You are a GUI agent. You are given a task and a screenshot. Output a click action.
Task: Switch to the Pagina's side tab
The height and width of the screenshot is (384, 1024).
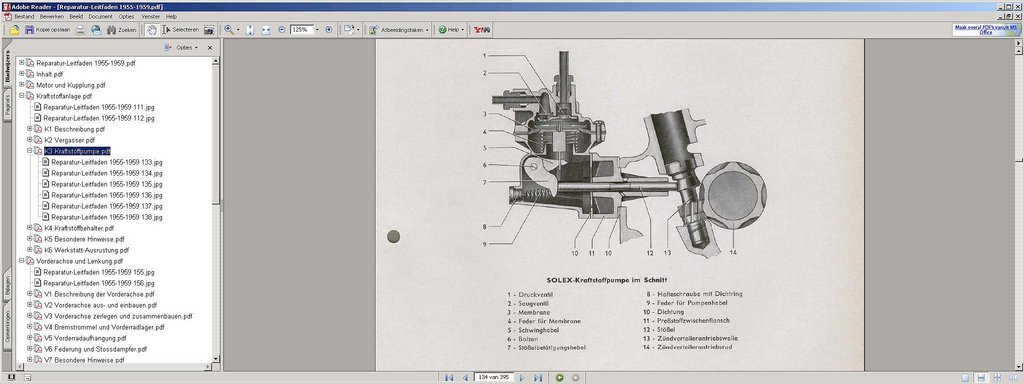tap(7, 104)
